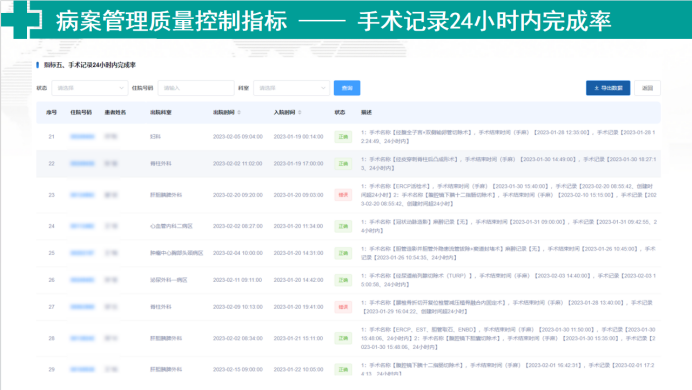The width and height of the screenshot is (692, 390).
Task: Select discharge time 2023-02-05 09:04:00
Action: pos(238,137)
